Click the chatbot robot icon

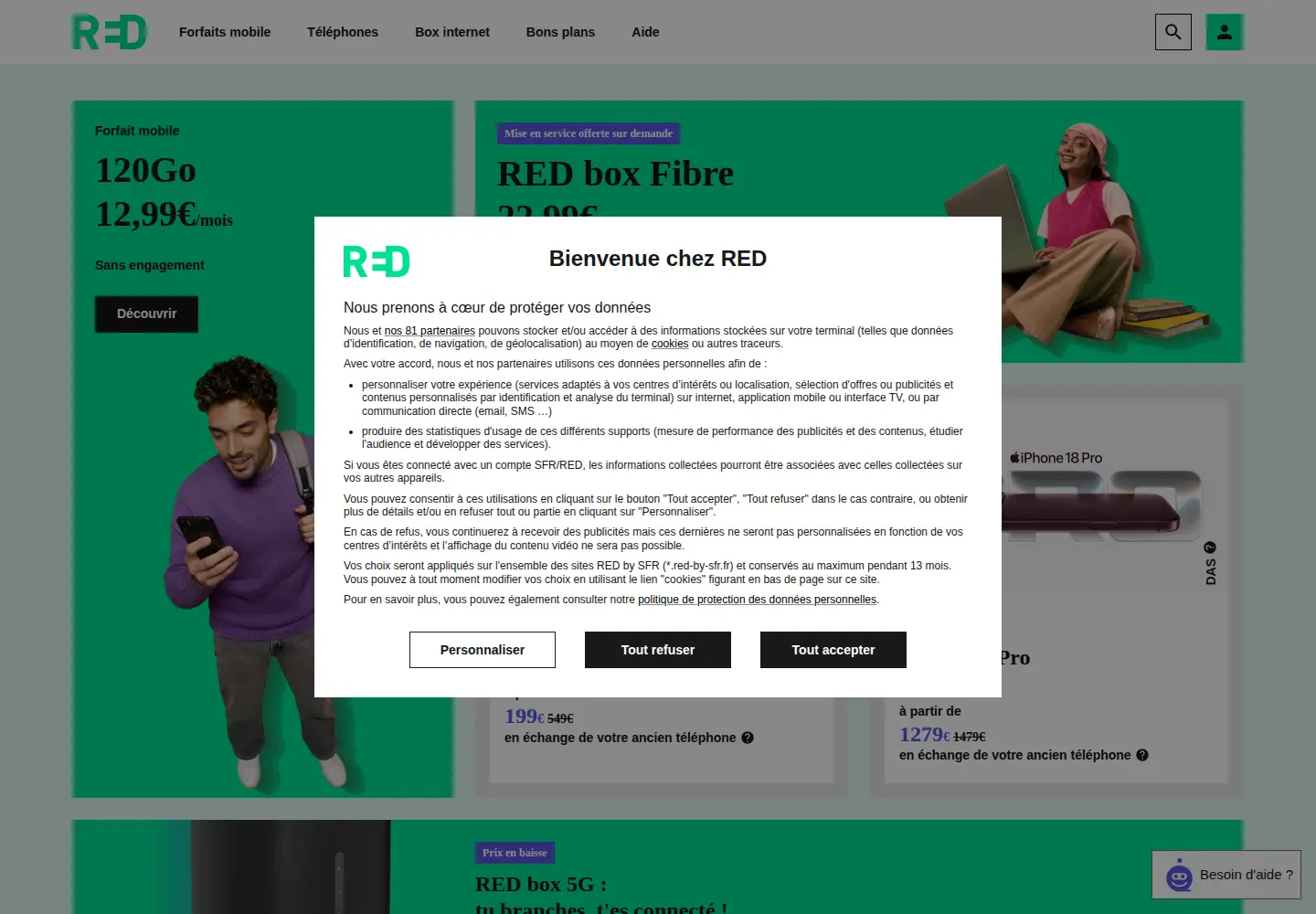click(1179, 876)
